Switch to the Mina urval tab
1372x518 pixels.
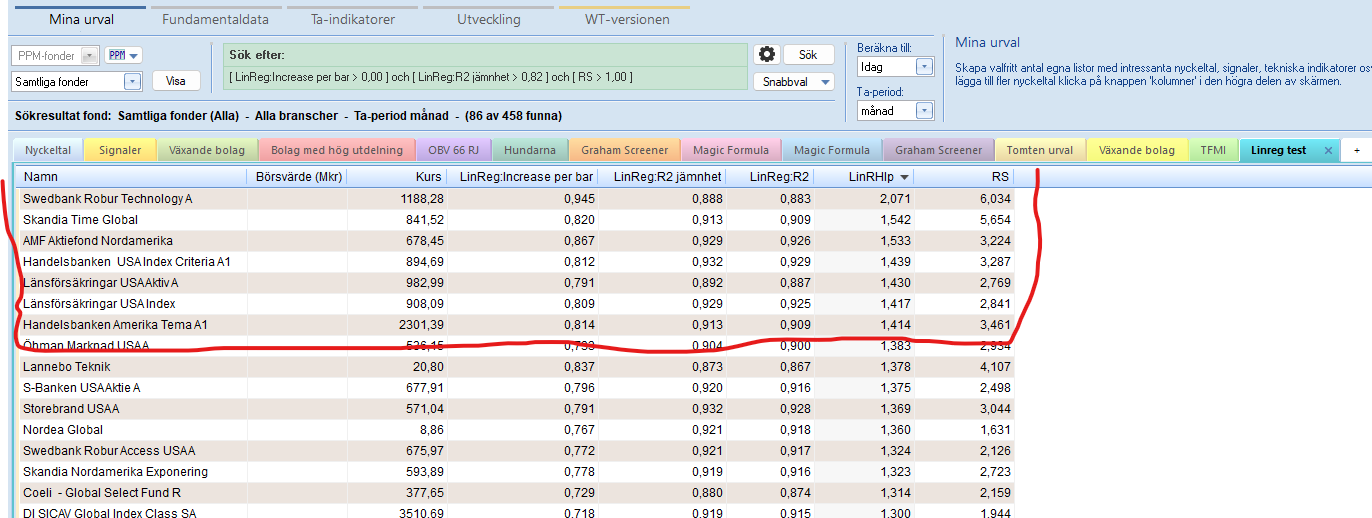coord(81,19)
